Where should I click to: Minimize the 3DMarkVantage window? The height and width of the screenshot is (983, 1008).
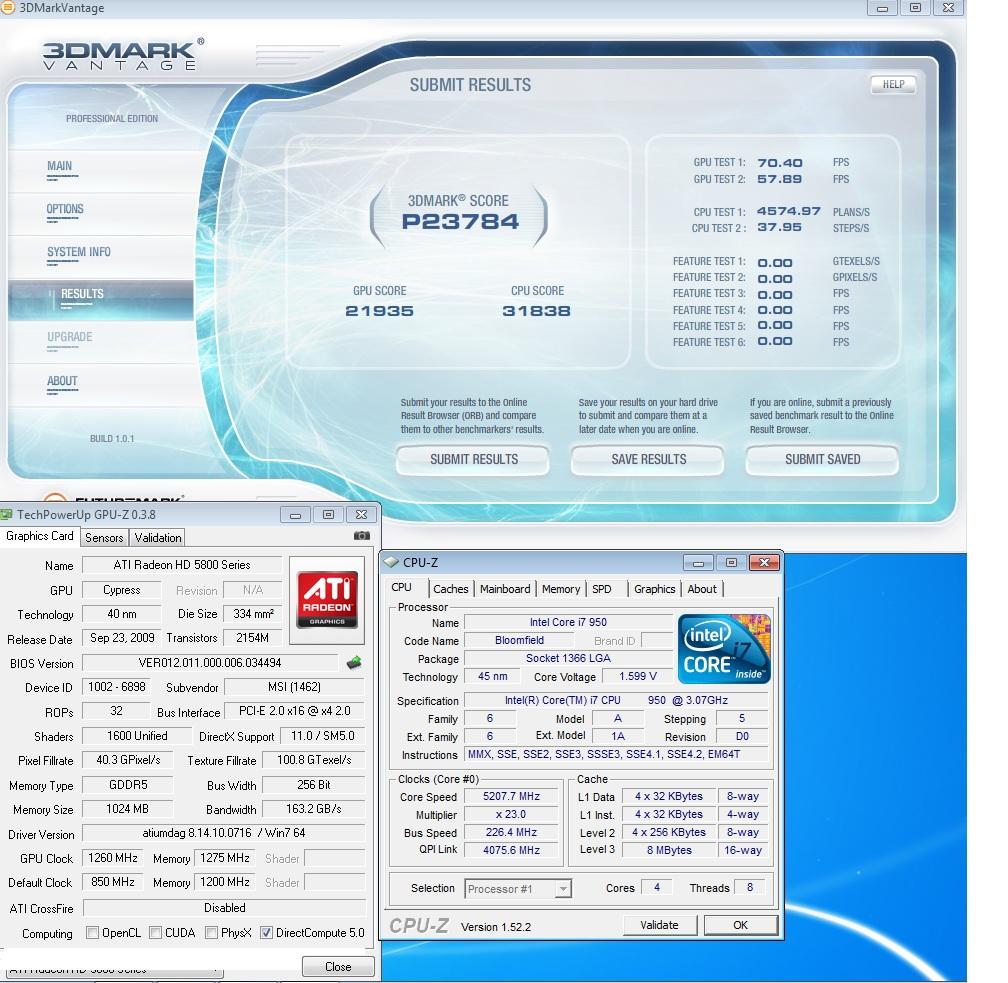tap(883, 8)
